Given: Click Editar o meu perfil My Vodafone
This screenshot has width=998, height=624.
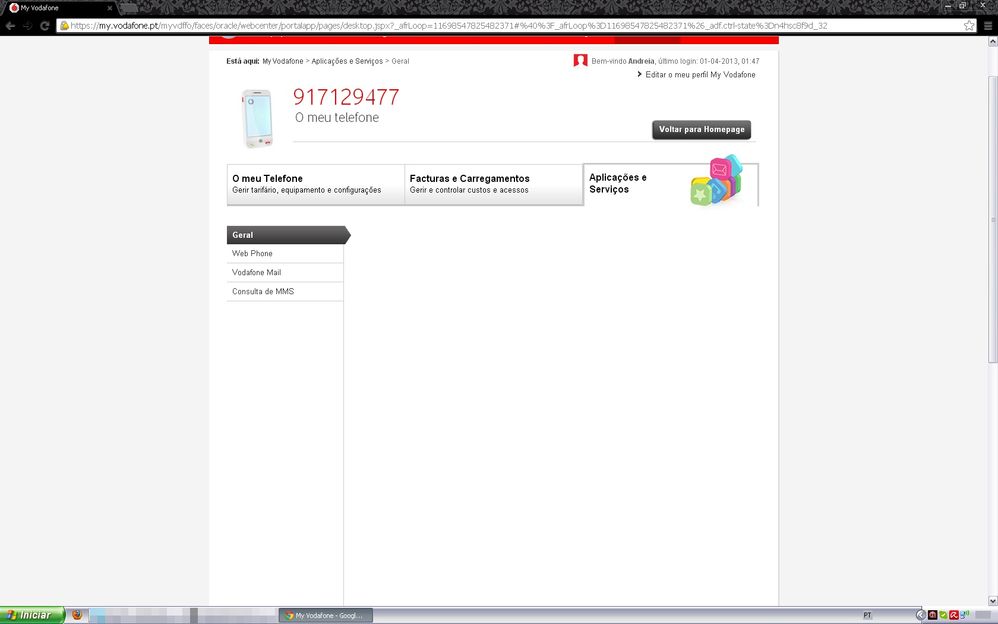Looking at the screenshot, I should coord(700,75).
